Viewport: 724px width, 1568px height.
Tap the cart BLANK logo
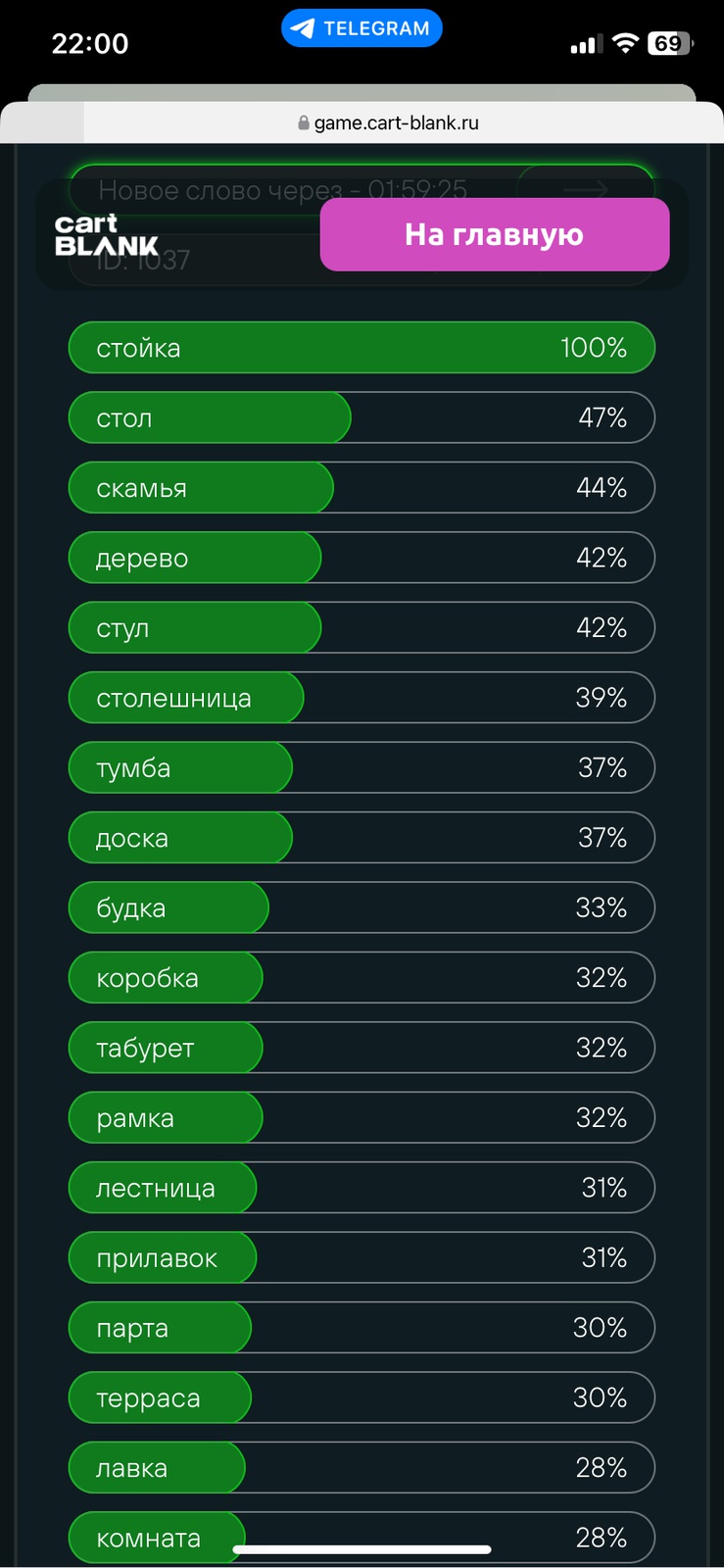[106, 235]
